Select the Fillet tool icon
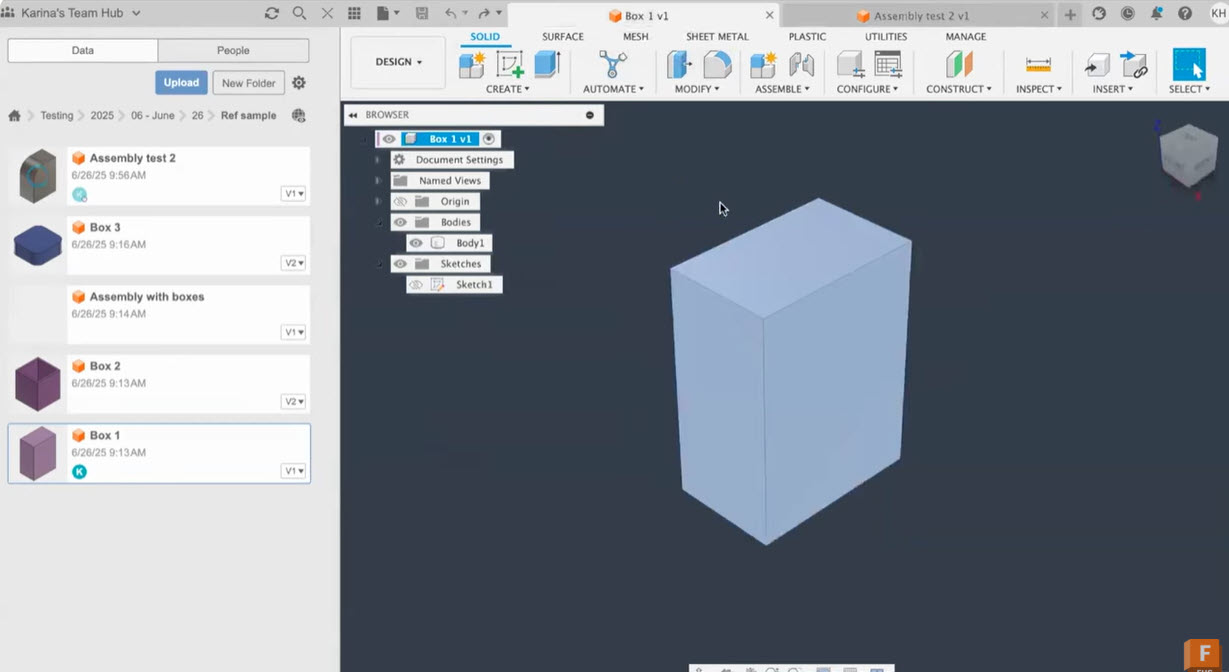Screen dimensions: 1229x672 click(x=717, y=65)
